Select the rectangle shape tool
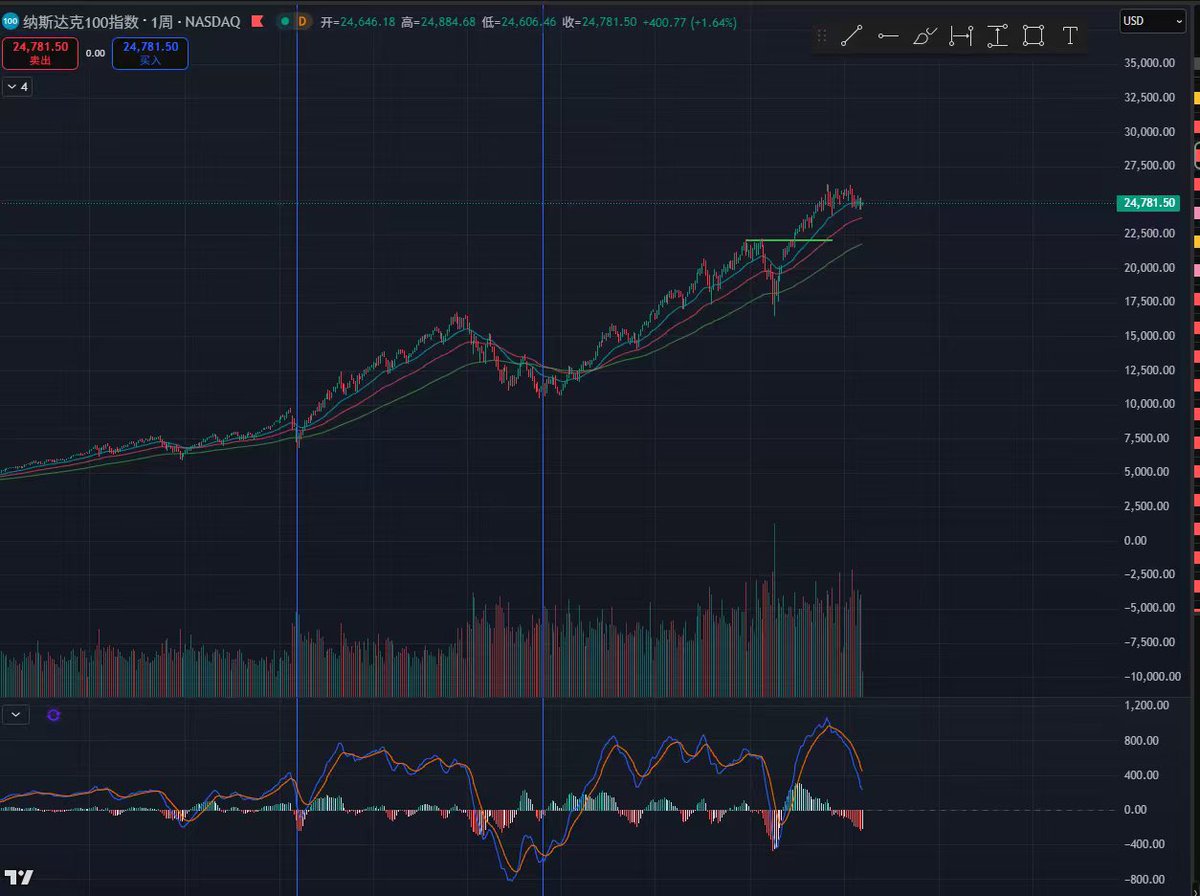1200x896 pixels. pyautogui.click(x=1034, y=37)
